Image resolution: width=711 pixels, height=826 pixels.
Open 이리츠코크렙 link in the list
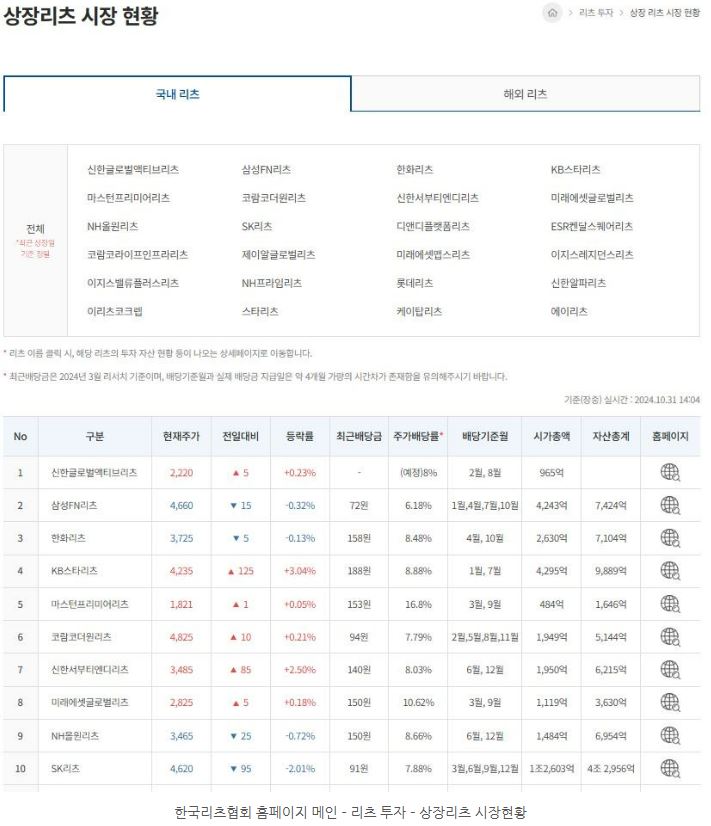[x=114, y=312]
